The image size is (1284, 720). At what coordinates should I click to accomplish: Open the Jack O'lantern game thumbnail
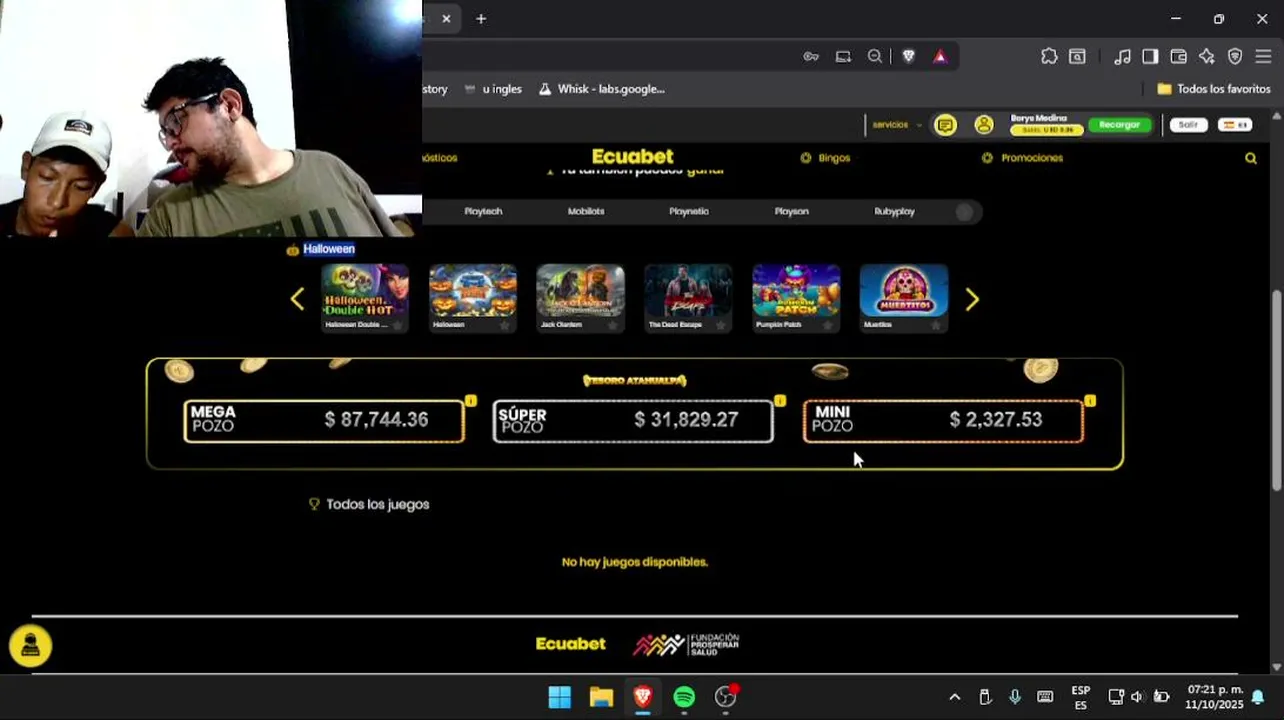(581, 291)
